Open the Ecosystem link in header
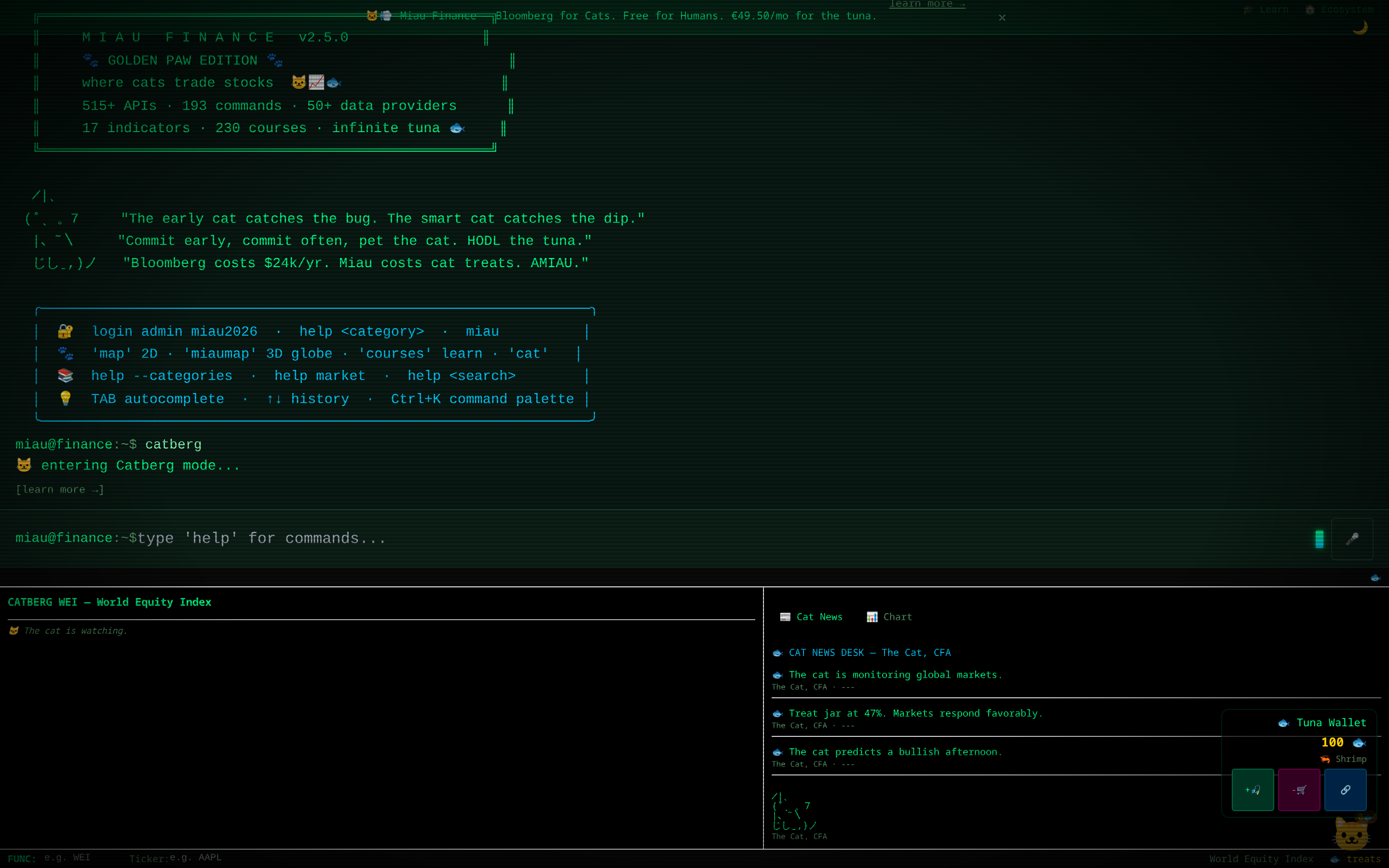Image resolution: width=1389 pixels, height=868 pixels. [1339, 10]
